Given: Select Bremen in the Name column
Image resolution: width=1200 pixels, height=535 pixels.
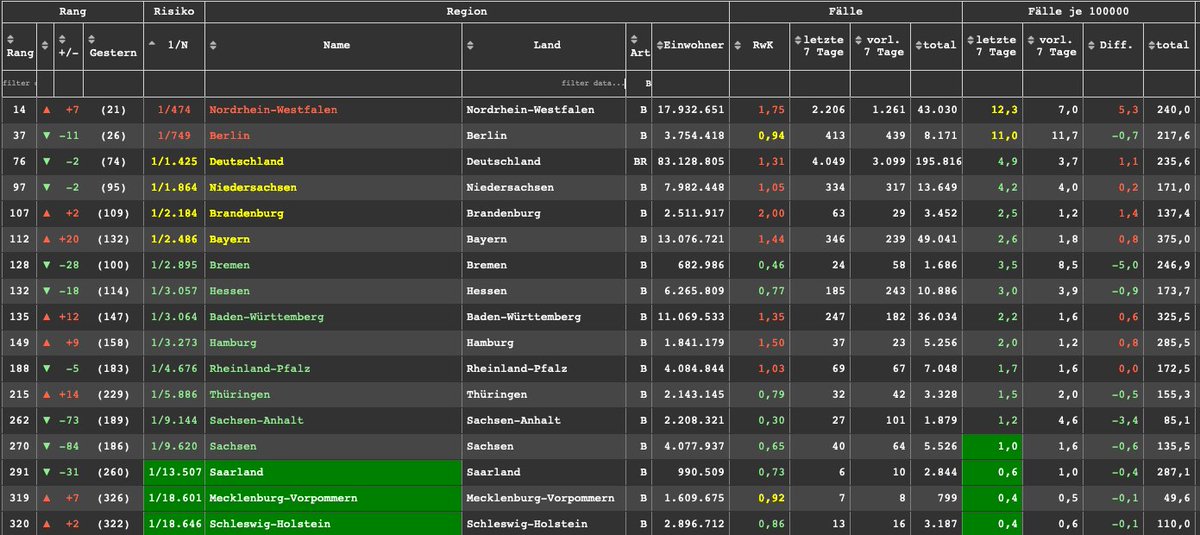Looking at the screenshot, I should [229, 265].
